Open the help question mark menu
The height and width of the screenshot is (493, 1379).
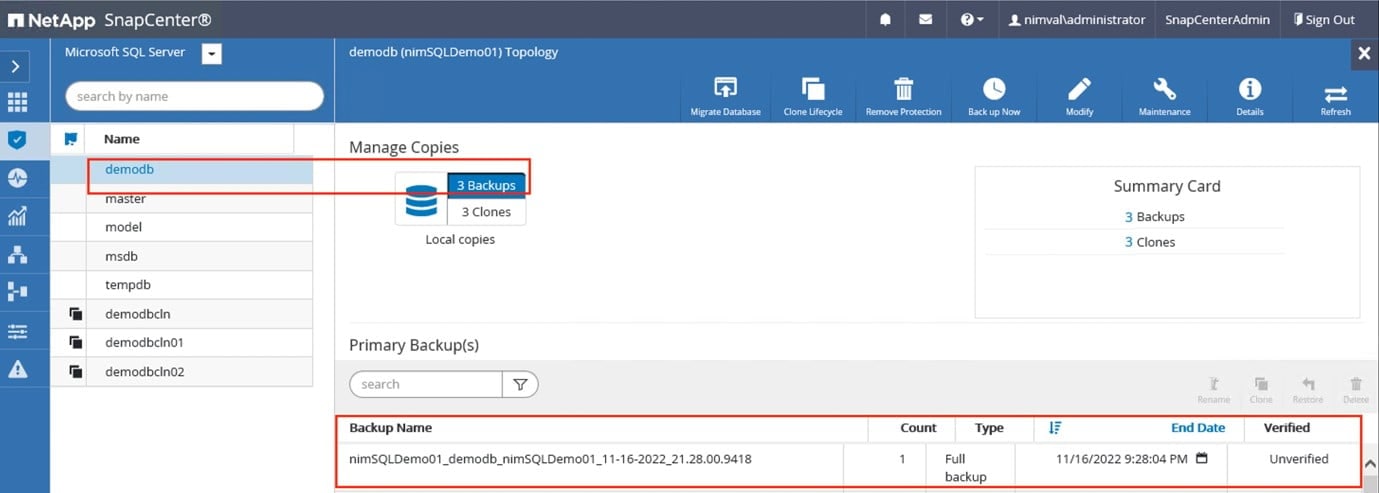click(972, 20)
